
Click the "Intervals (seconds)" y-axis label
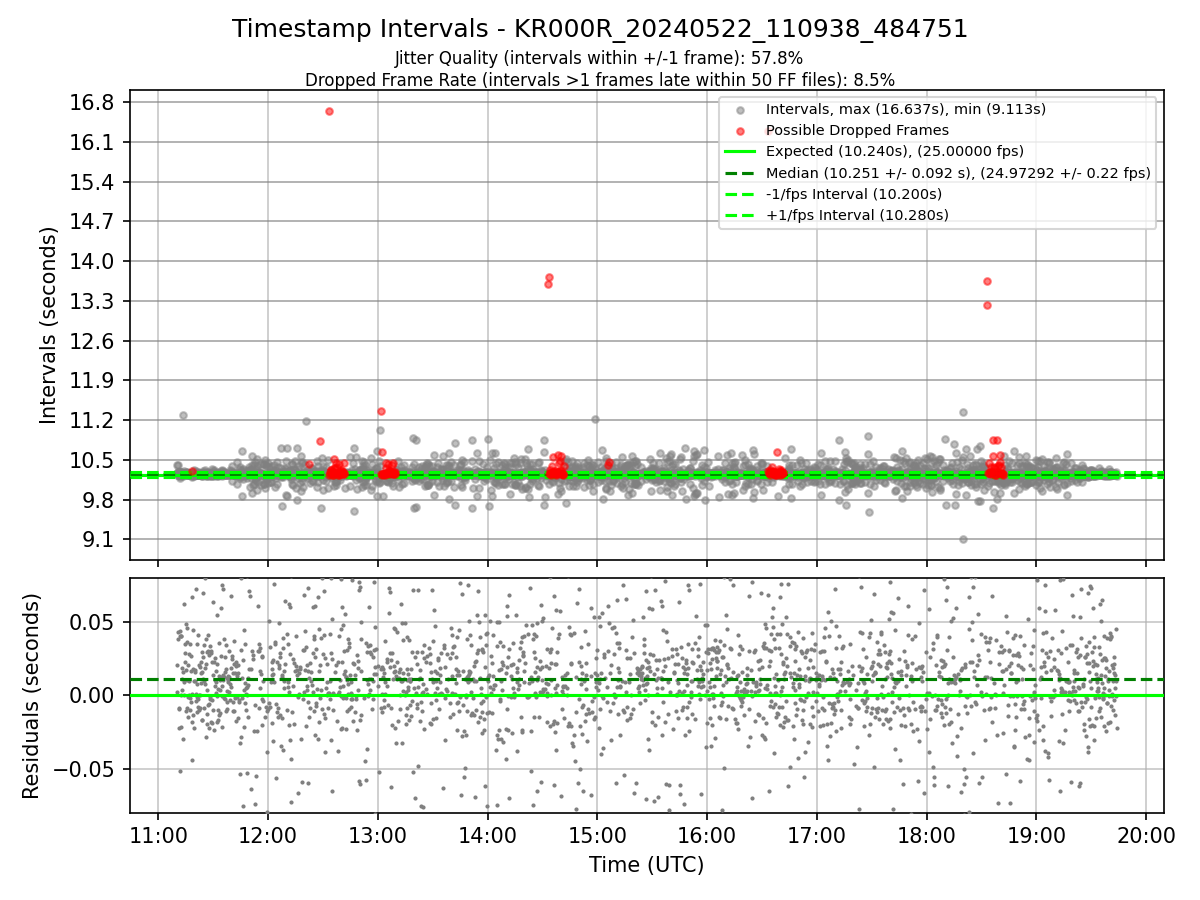click(x=48, y=325)
